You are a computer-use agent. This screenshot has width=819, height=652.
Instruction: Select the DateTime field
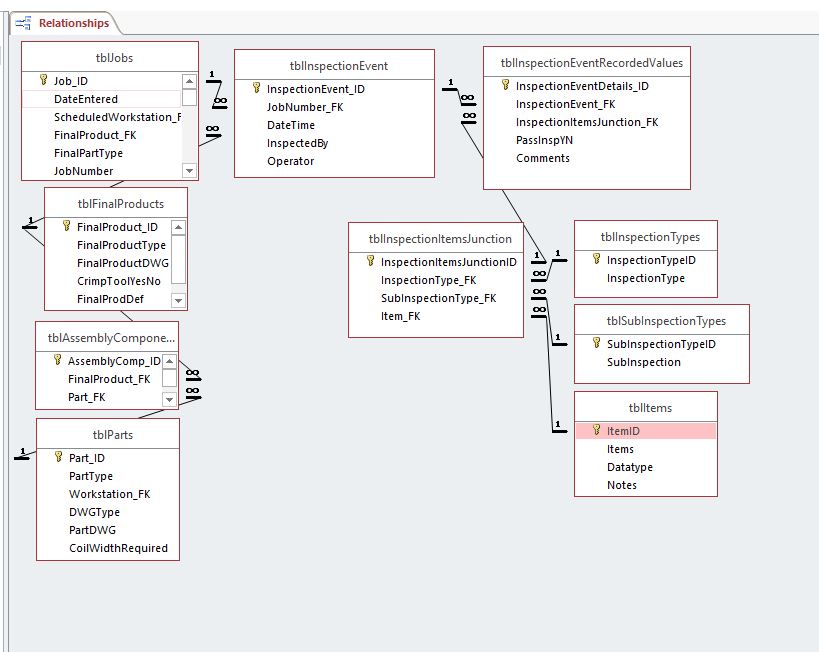(x=291, y=125)
